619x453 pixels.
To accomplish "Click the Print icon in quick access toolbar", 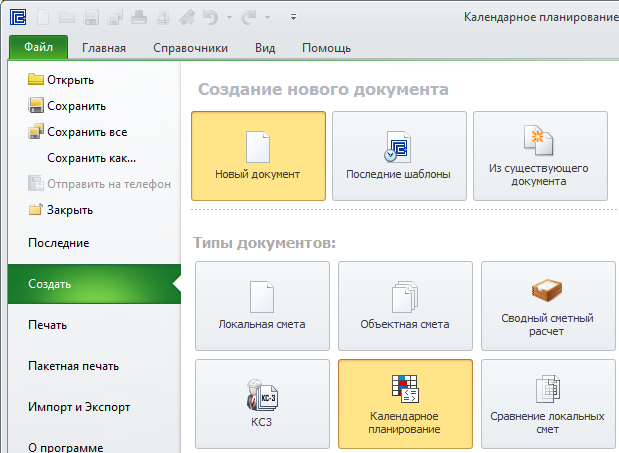I will [139, 17].
